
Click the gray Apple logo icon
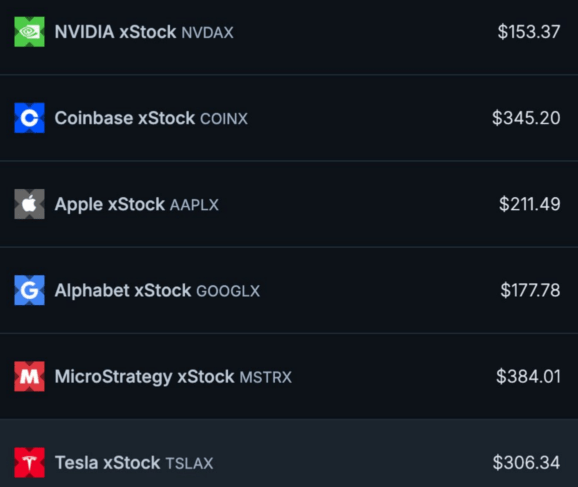click(x=29, y=204)
